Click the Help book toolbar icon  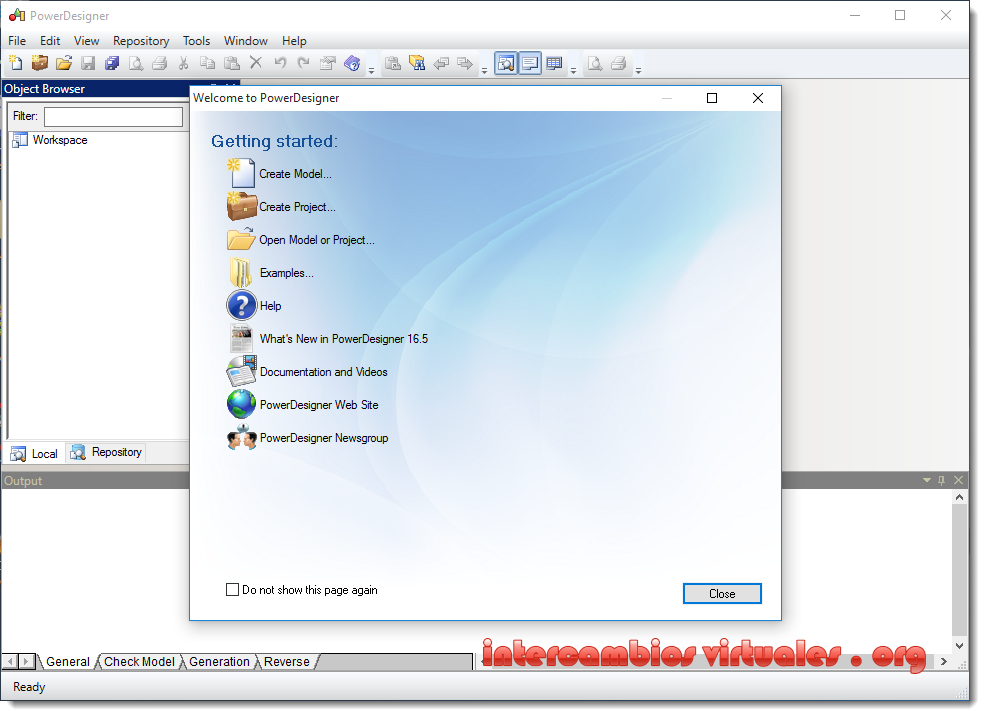tap(352, 63)
